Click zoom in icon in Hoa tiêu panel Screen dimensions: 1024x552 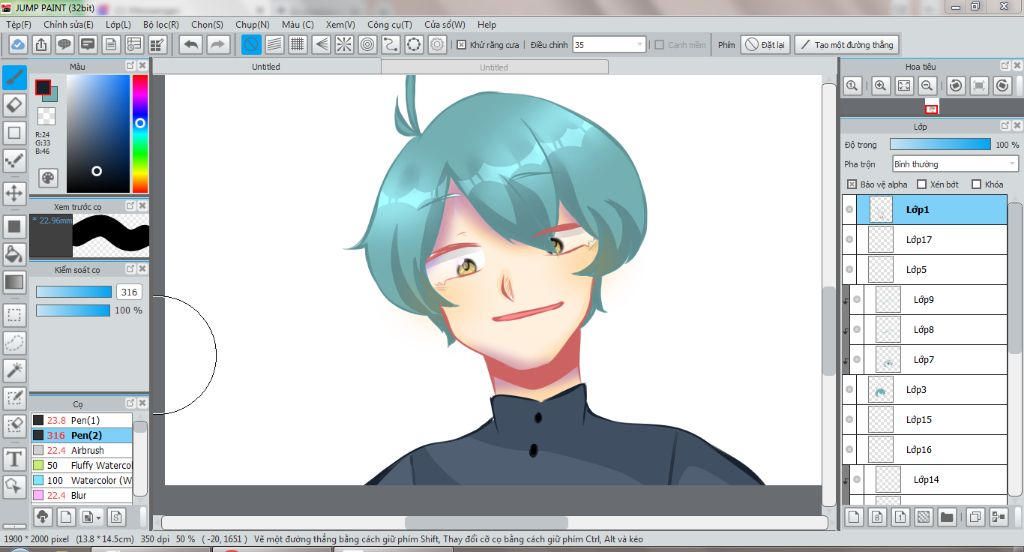tap(881, 86)
